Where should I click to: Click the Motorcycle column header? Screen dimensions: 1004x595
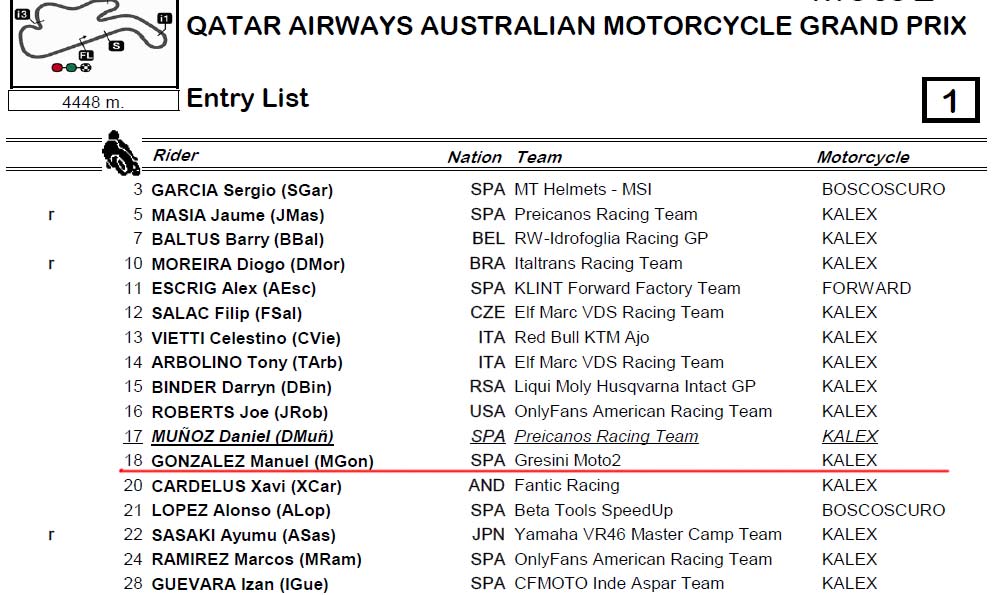coord(862,157)
